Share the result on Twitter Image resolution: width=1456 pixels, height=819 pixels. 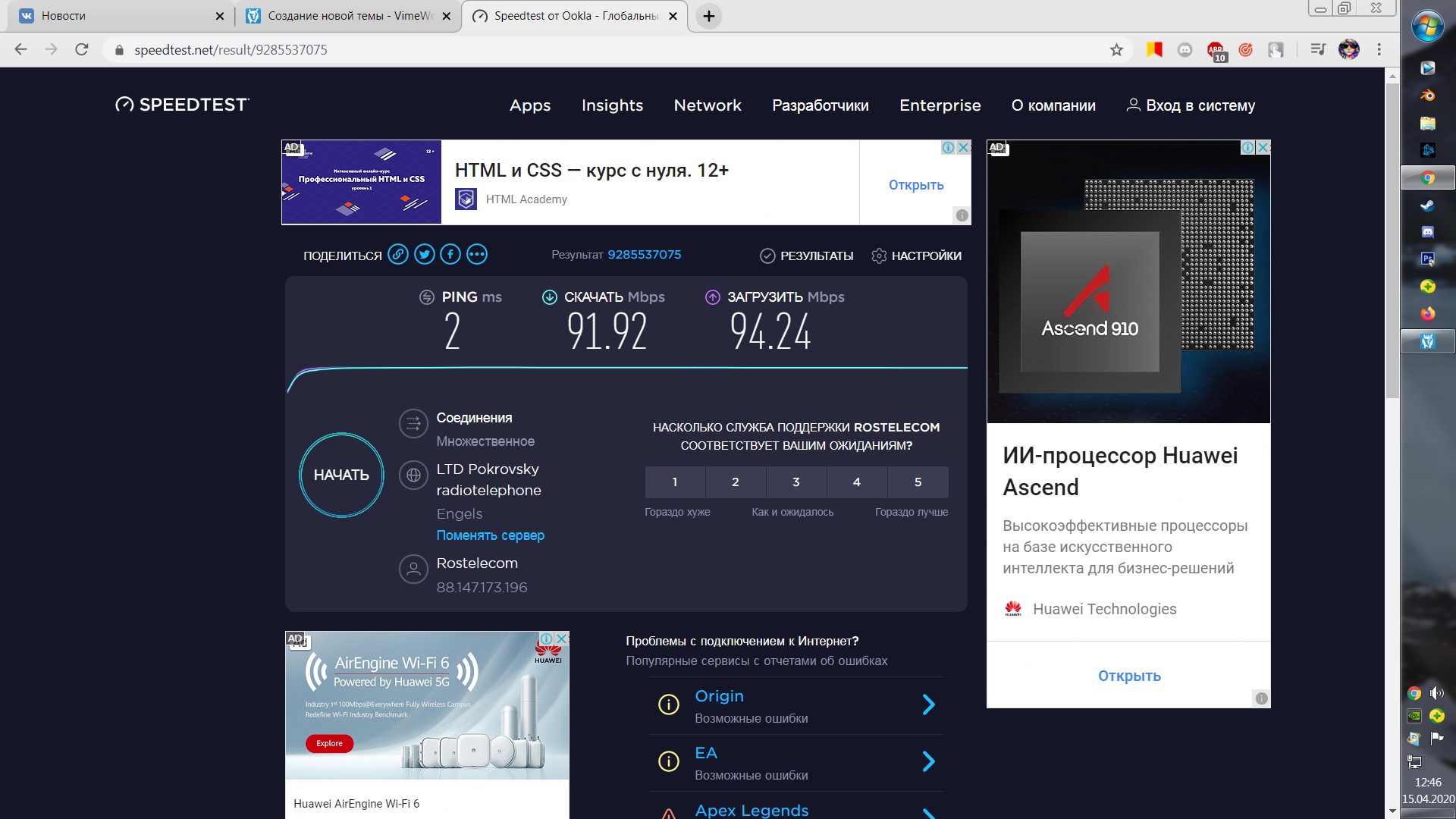coord(425,255)
